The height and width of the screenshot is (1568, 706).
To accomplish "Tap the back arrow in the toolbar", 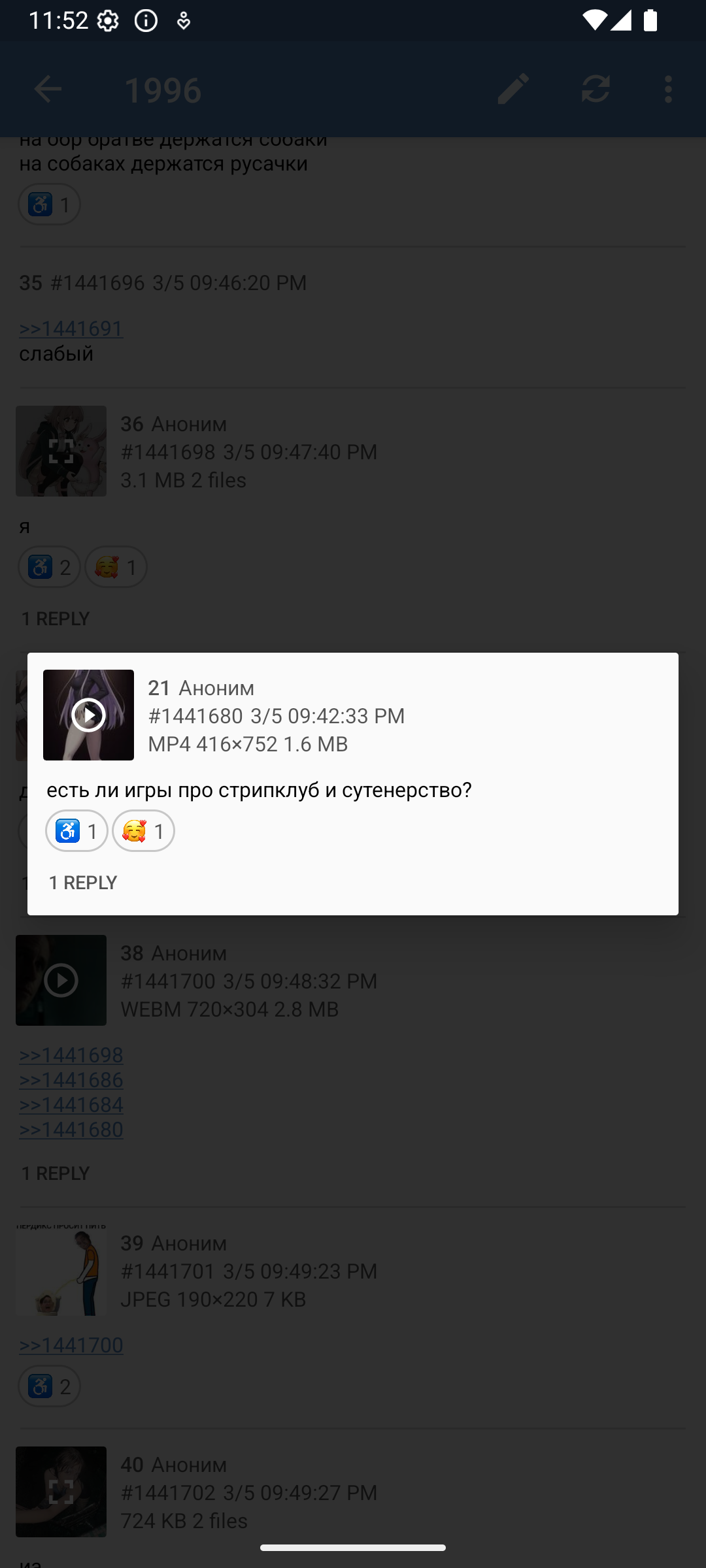I will (48, 90).
